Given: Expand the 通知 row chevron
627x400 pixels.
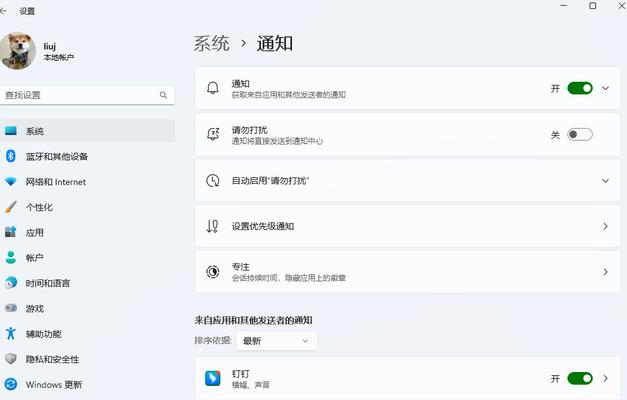Looking at the screenshot, I should [605, 88].
